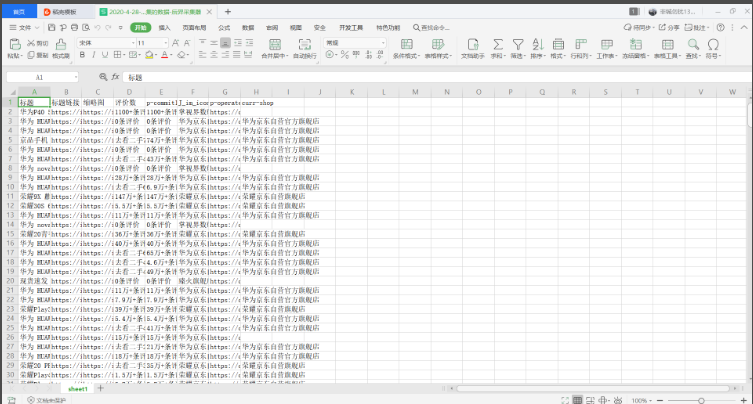Toggle Underline formatting

[x=105, y=55]
